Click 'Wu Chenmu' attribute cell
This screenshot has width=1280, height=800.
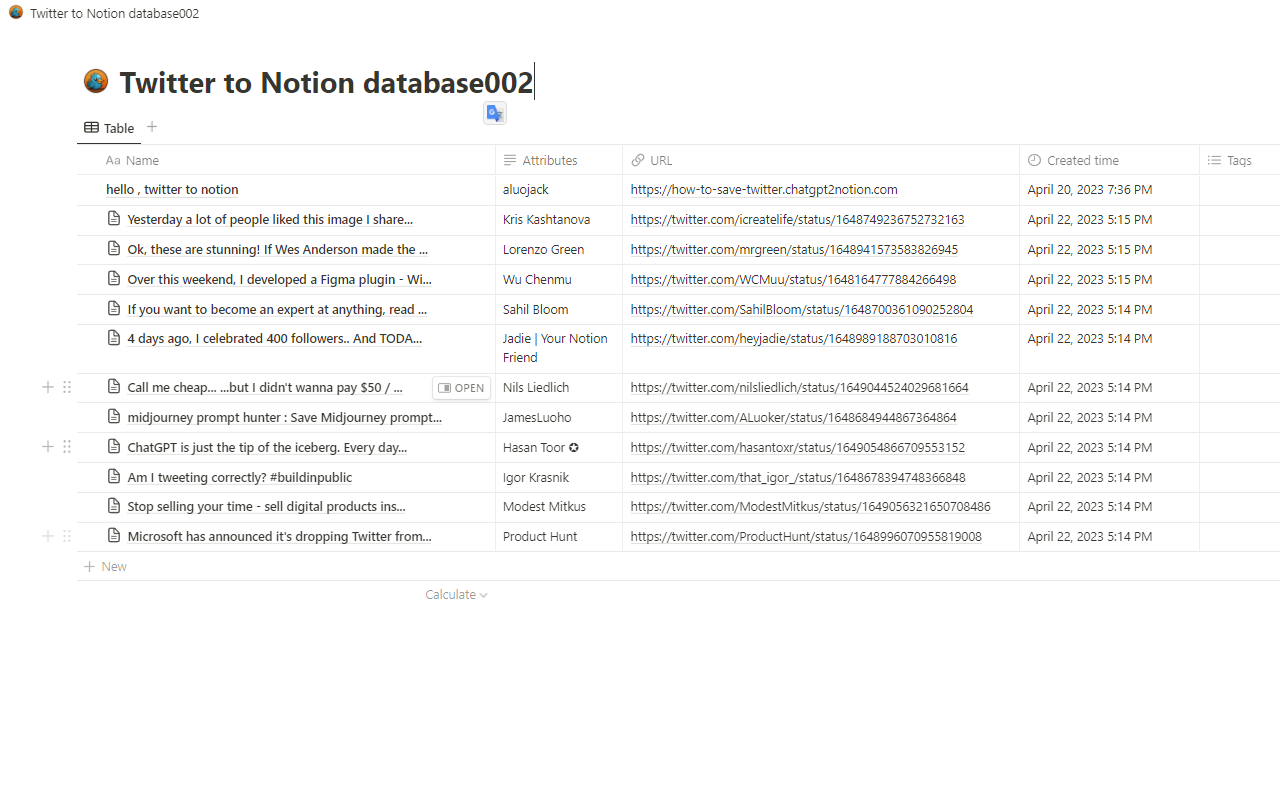(559, 279)
